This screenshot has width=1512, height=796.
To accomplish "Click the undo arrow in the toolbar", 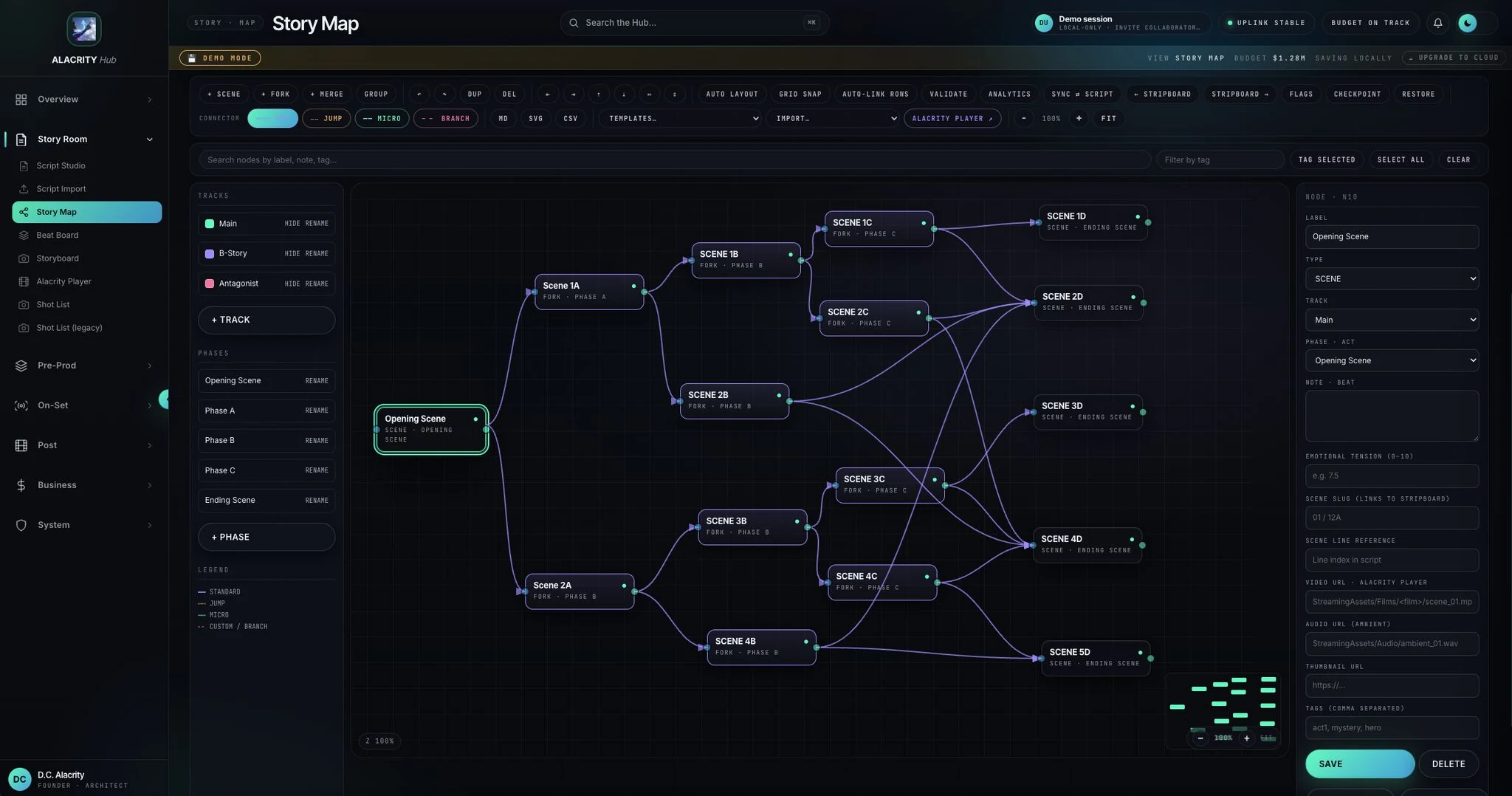I will tap(419, 94).
